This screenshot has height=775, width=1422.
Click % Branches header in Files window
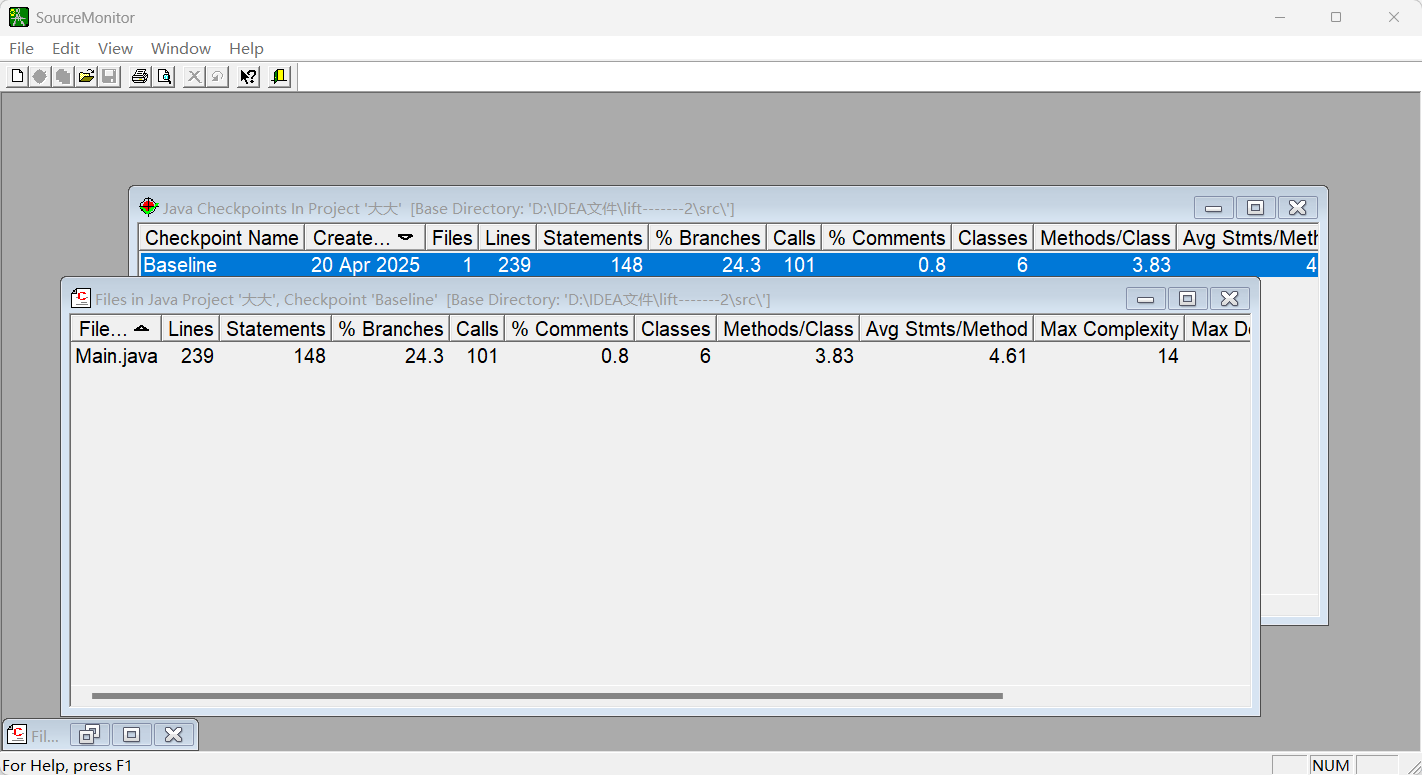pyautogui.click(x=391, y=329)
